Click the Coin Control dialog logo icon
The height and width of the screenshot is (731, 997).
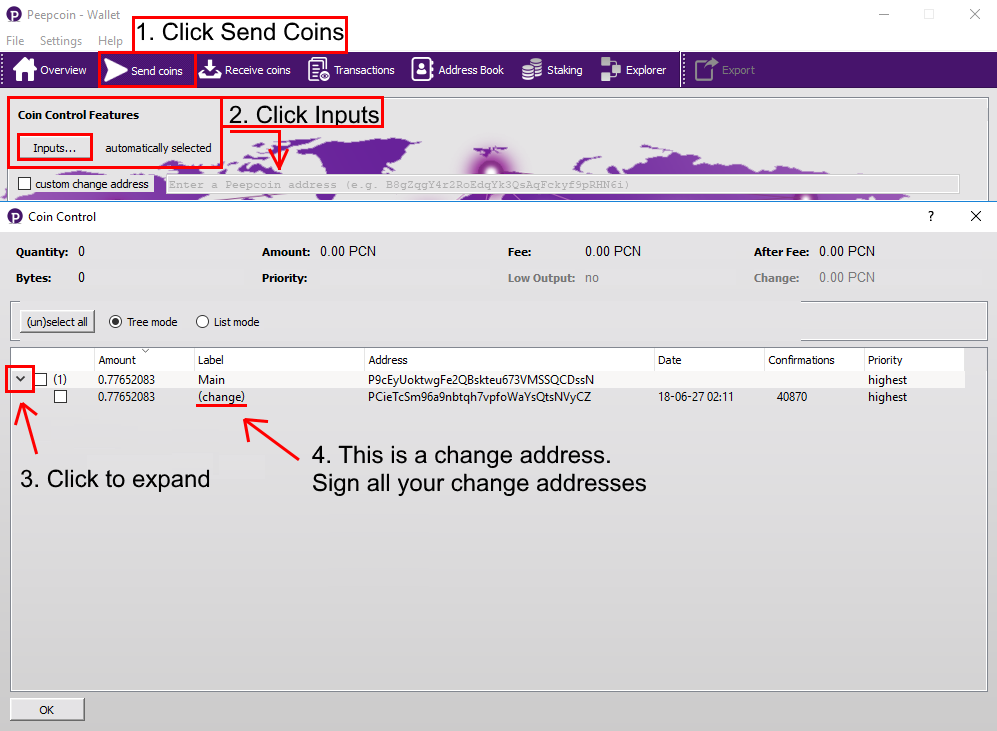point(15,217)
